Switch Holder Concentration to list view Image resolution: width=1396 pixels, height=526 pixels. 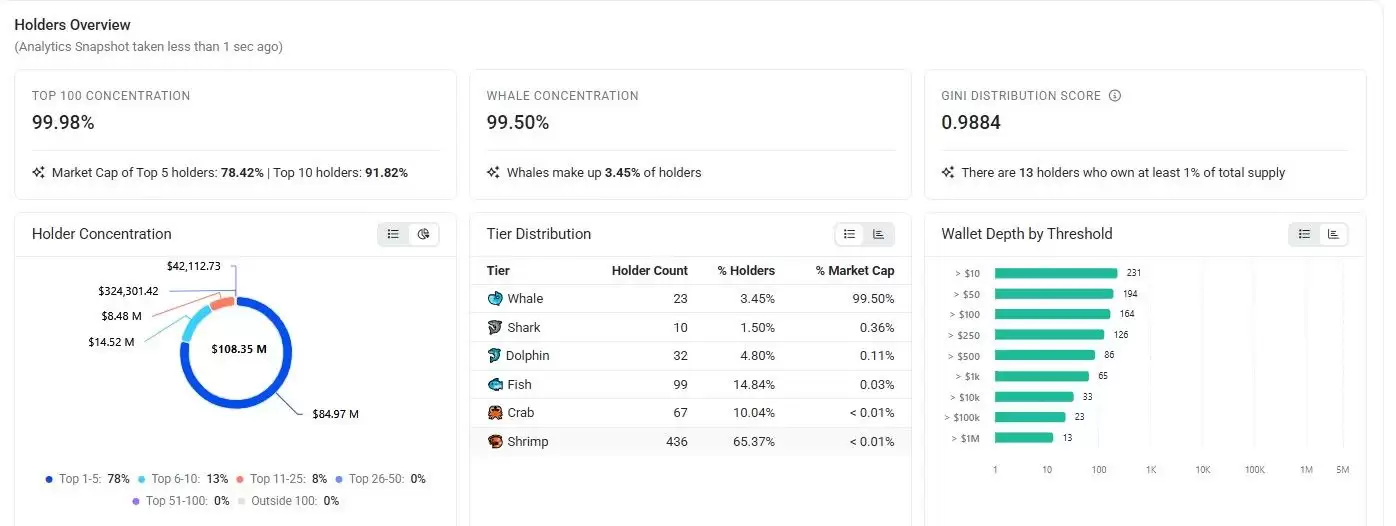(394, 234)
